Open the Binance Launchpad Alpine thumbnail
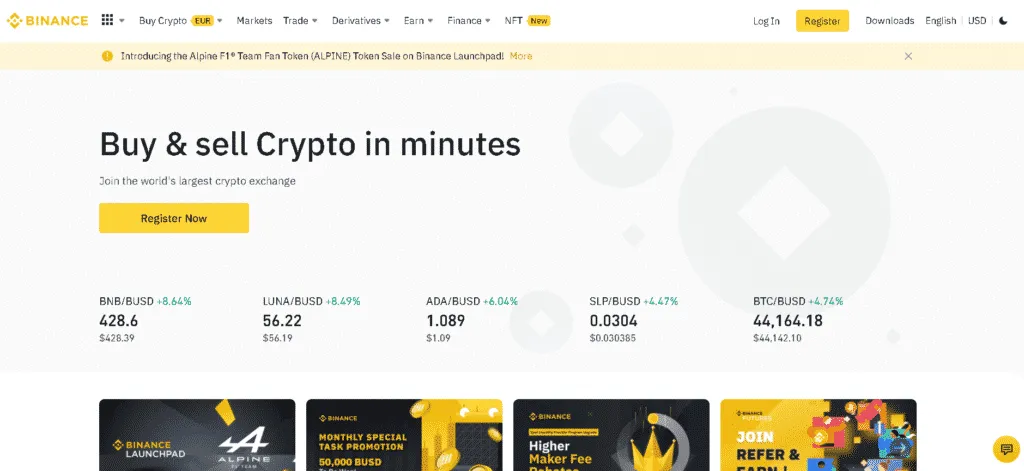 tap(197, 435)
